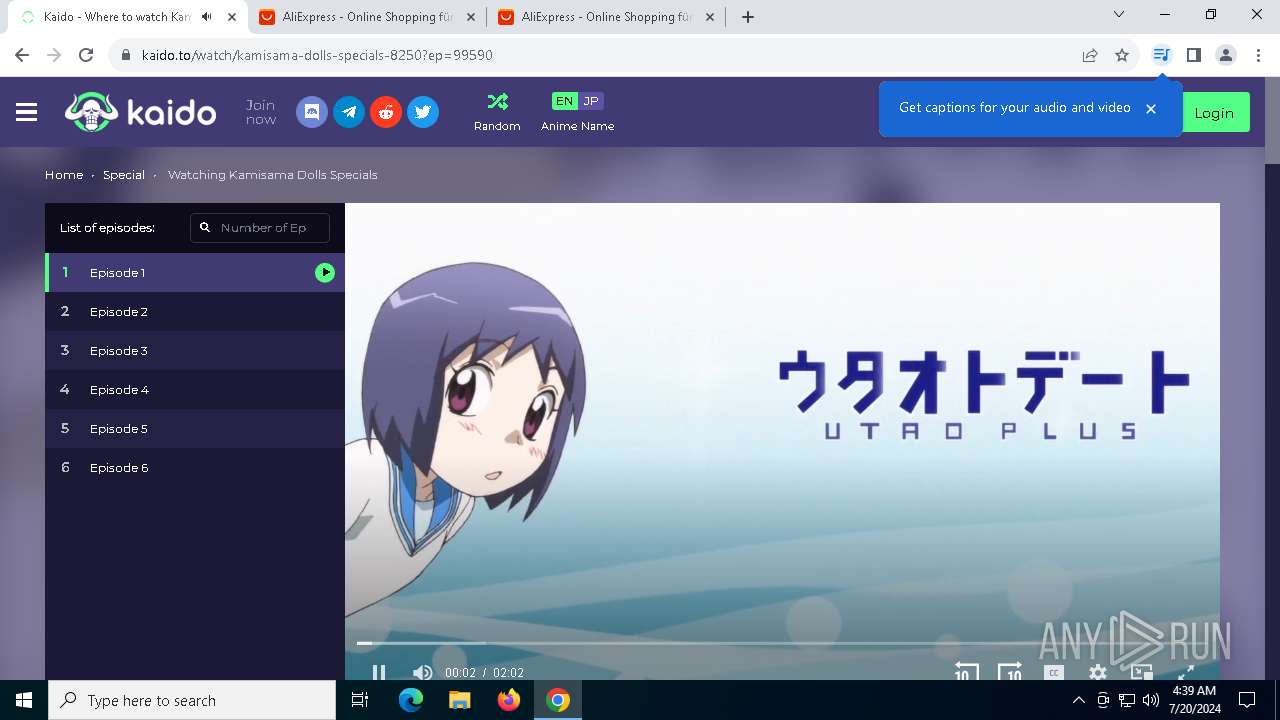Viewport: 1280px width, 720px height.
Task: Pause the video
Action: [379, 673]
